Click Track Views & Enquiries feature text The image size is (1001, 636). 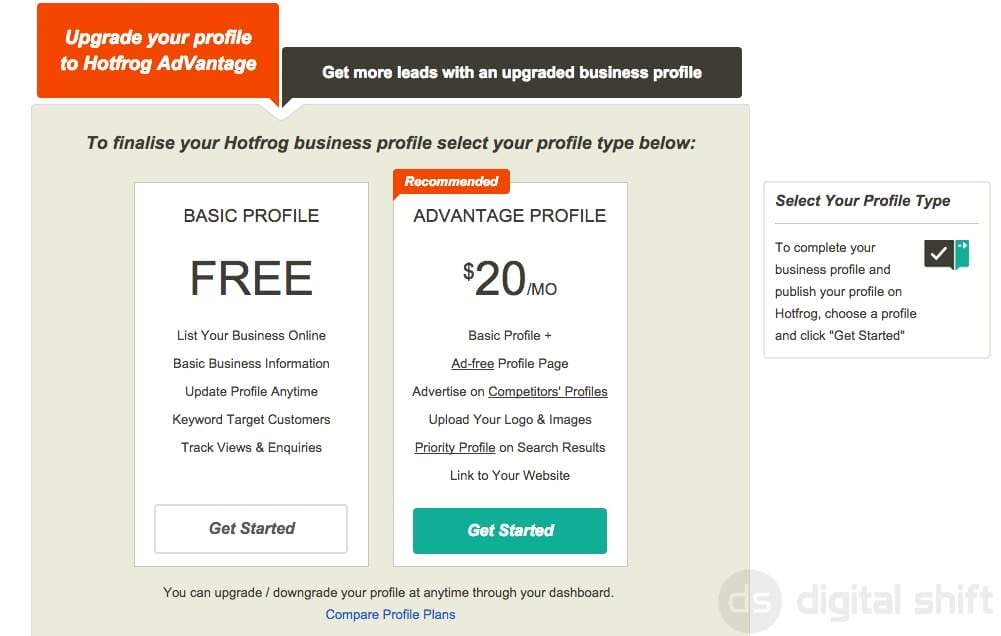[x=252, y=448]
